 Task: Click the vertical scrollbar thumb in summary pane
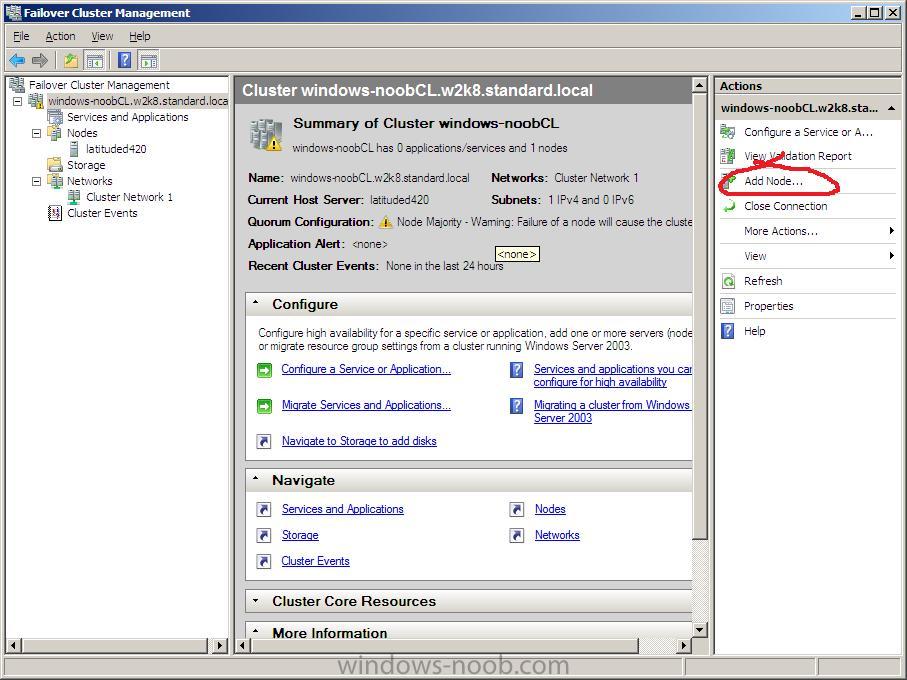click(x=700, y=315)
